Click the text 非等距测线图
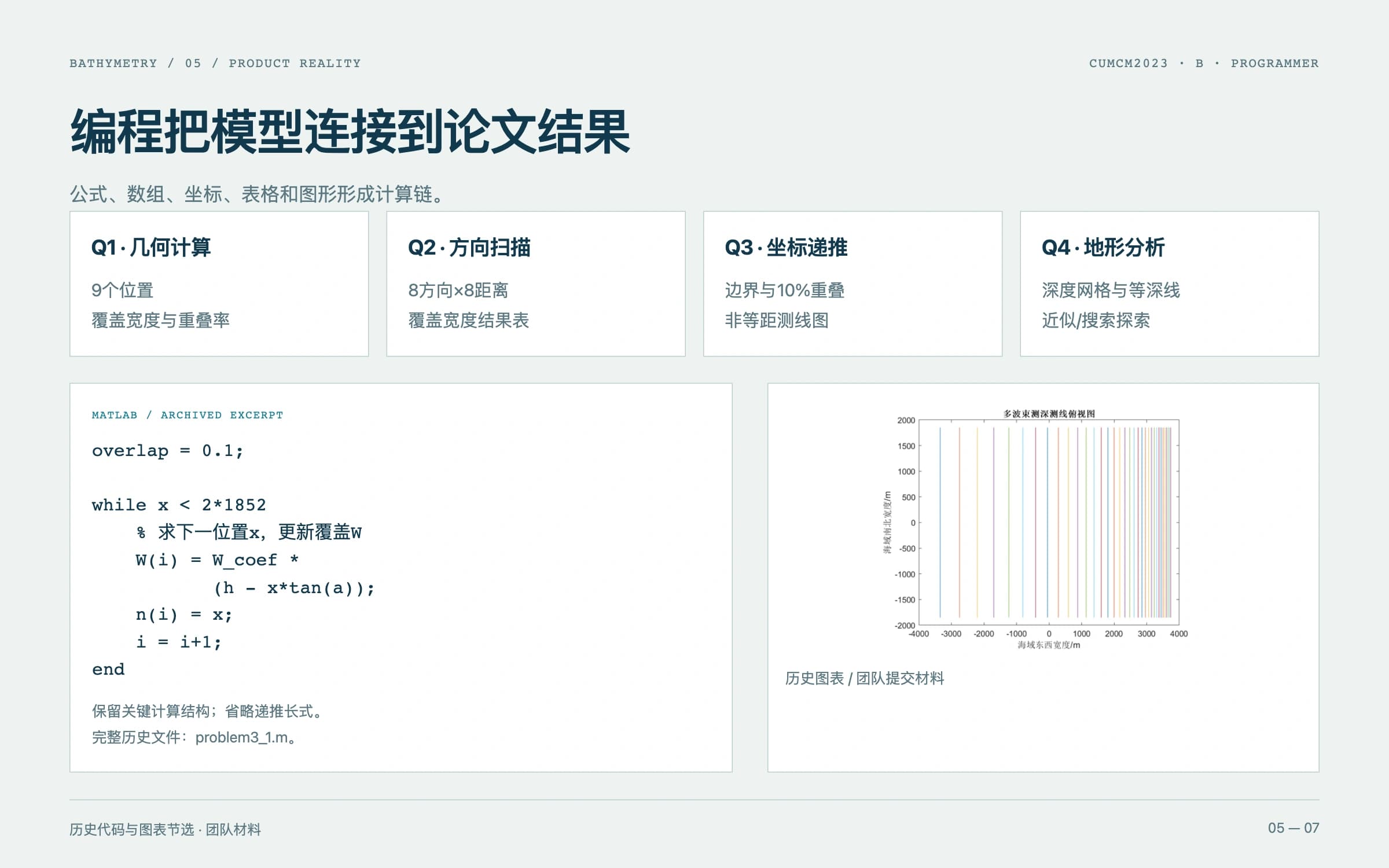This screenshot has width=1389, height=868. pos(776,320)
